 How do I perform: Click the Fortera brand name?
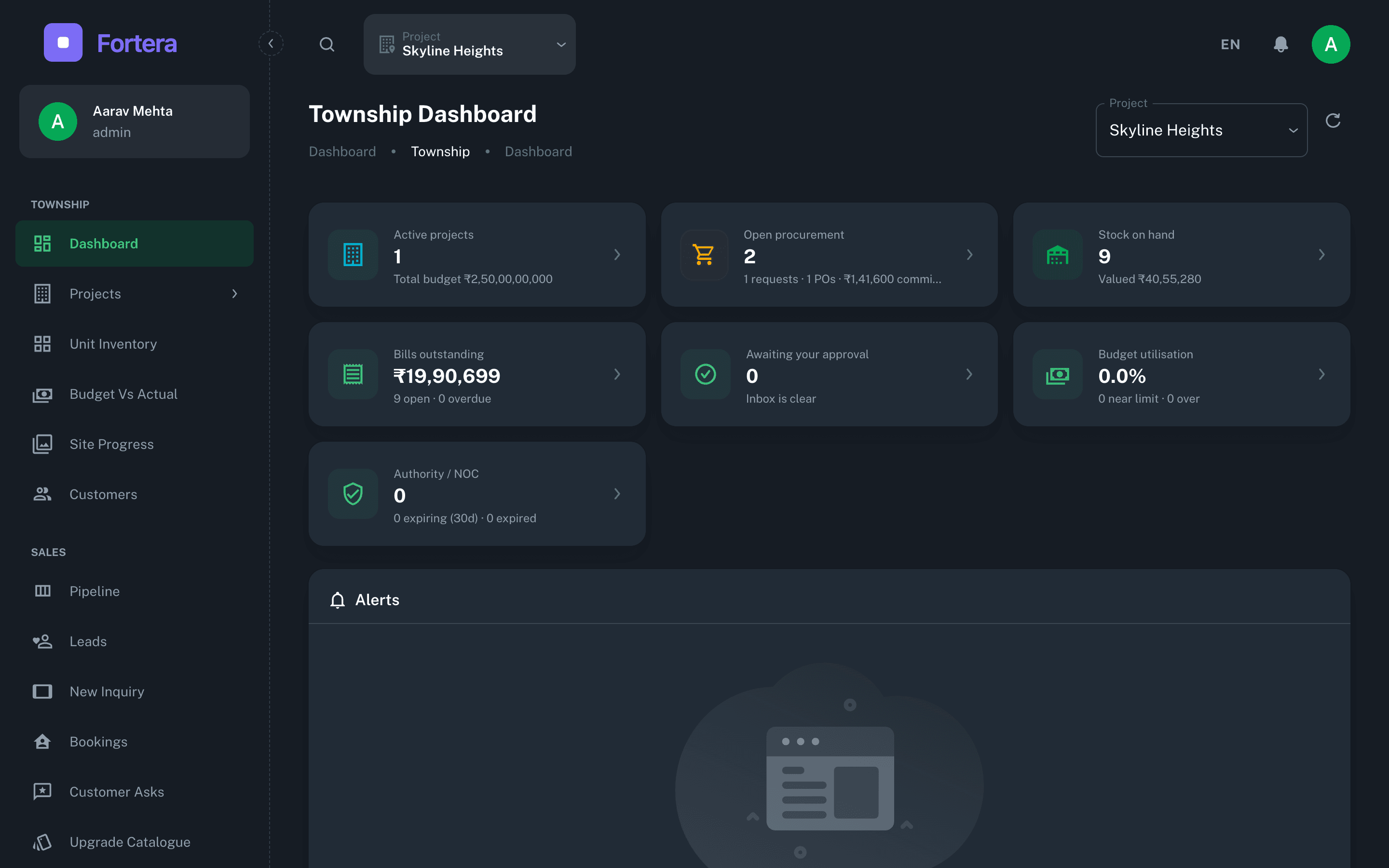pos(137,43)
